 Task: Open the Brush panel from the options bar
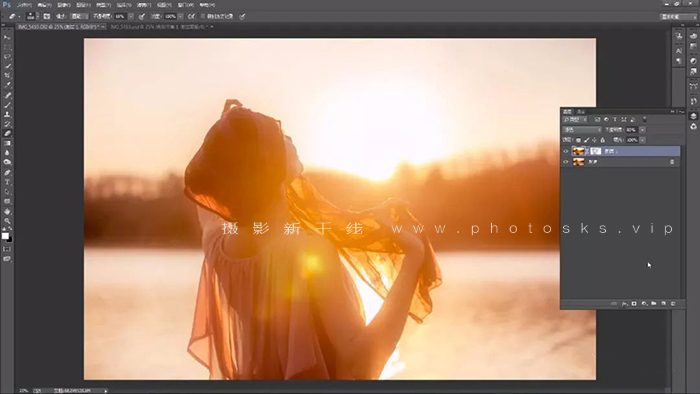pyautogui.click(x=46, y=17)
